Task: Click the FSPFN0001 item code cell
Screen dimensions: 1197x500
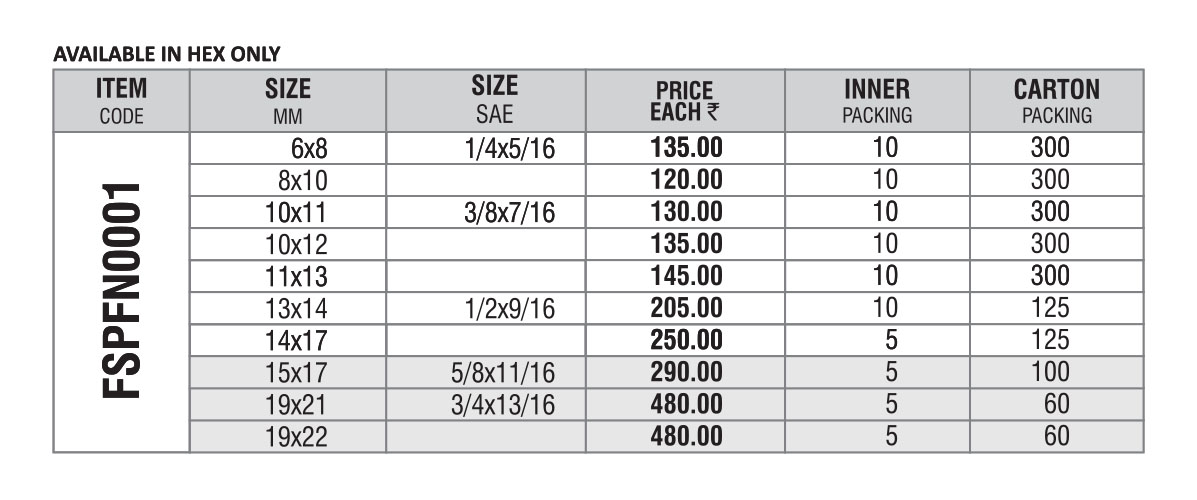Action: coord(121,292)
